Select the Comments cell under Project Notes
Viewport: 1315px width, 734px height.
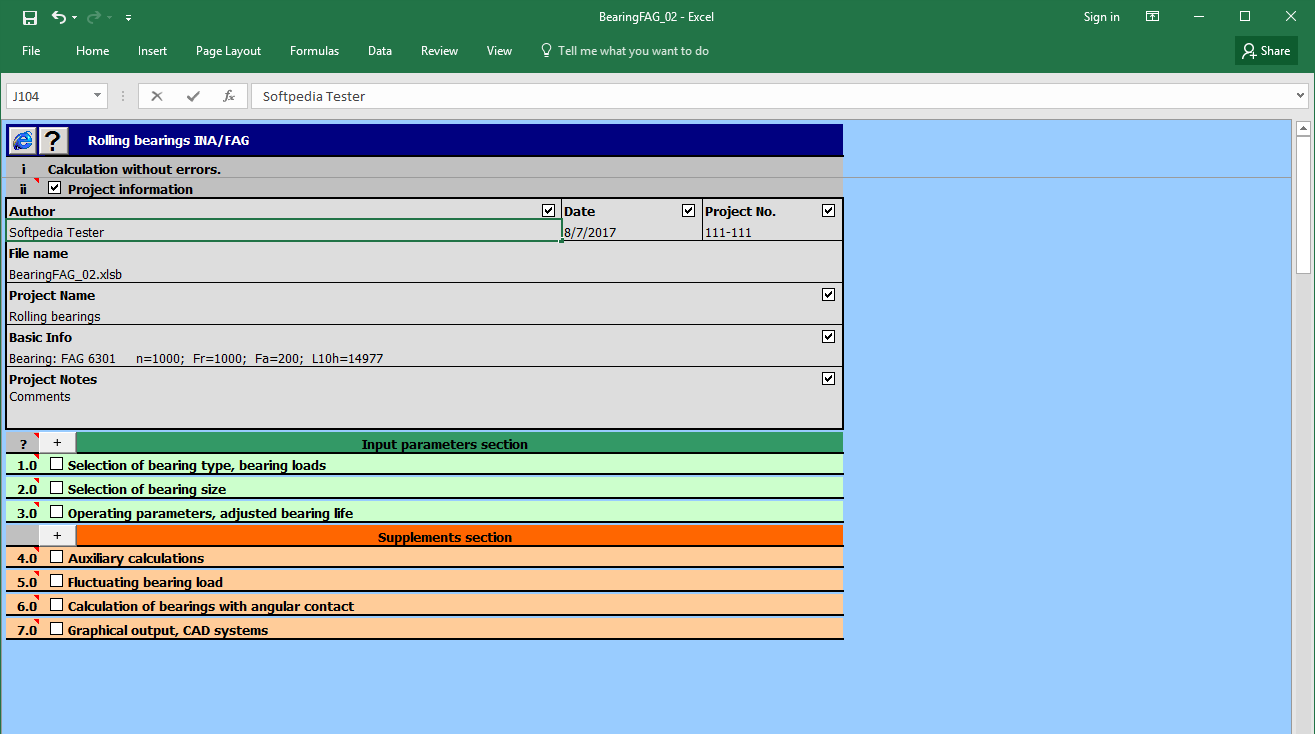point(424,408)
